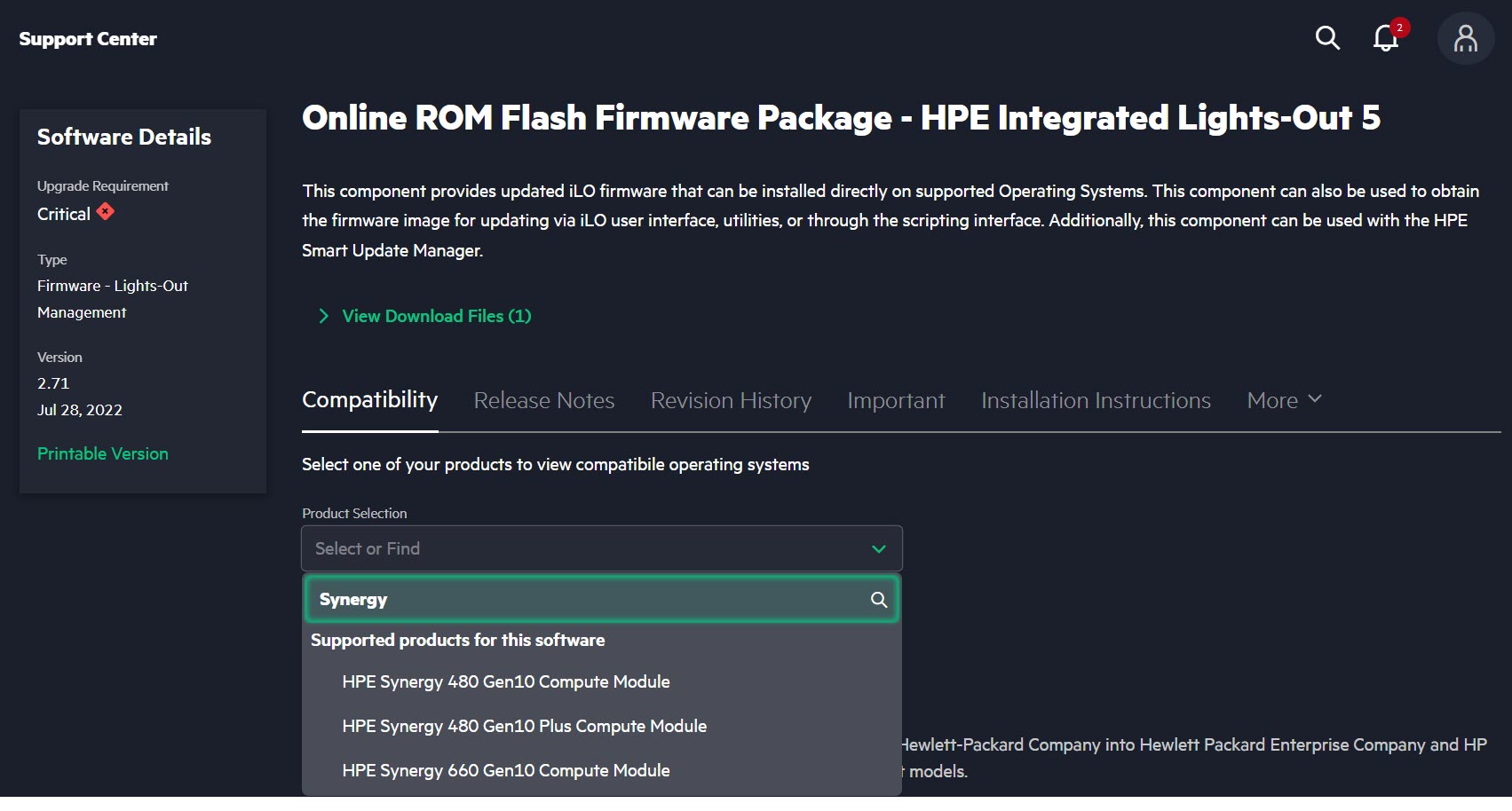Viewport: 1512px width, 811px height.
Task: Switch to the Release Notes tab
Action: pos(543,400)
